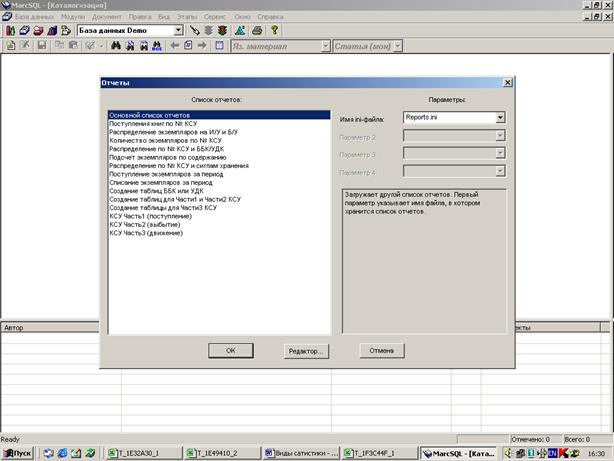Click the left arrow previous record icon

click(x=173, y=46)
